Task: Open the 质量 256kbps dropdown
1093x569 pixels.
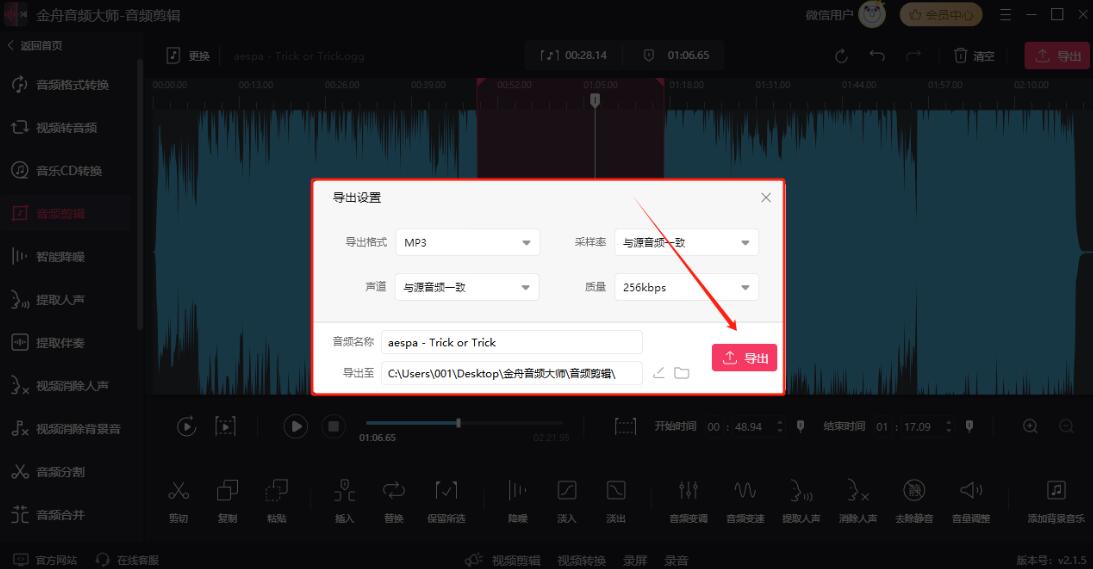Action: coord(686,287)
